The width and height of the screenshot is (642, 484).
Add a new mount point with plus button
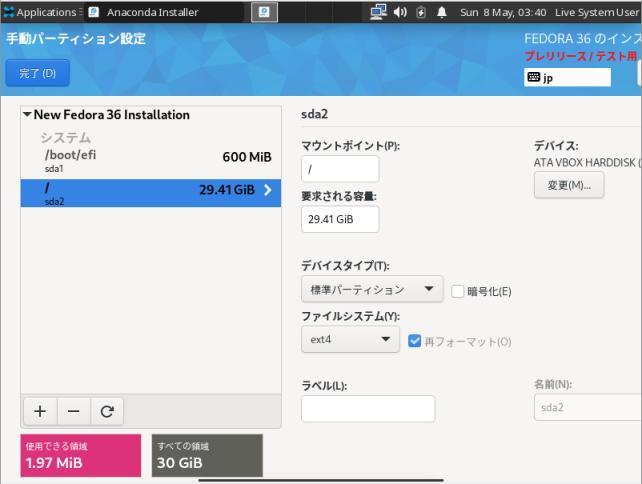point(40,411)
